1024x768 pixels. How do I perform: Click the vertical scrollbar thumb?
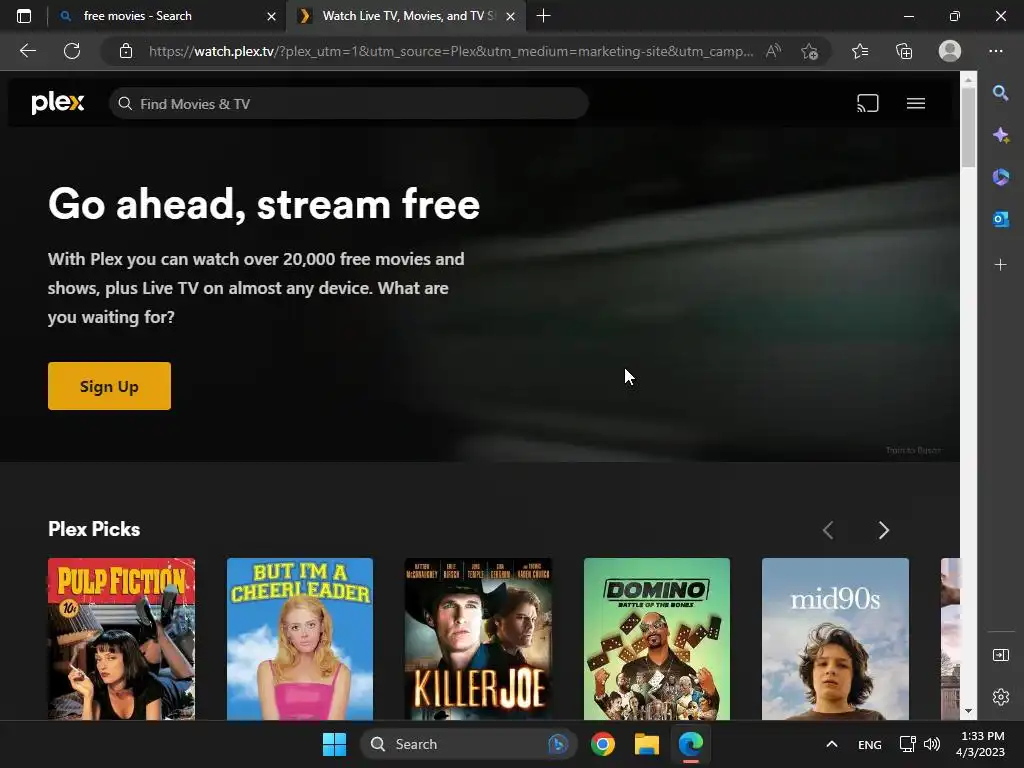pos(968,127)
